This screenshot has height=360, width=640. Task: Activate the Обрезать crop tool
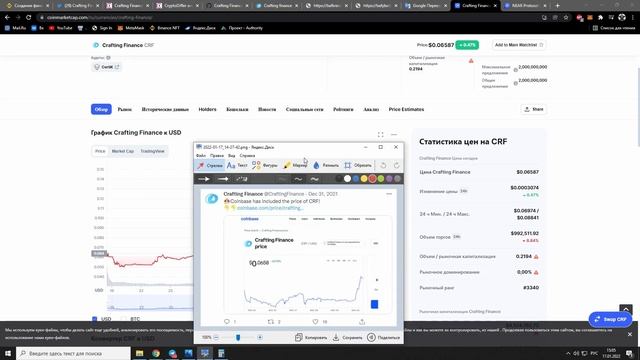pyautogui.click(x=358, y=165)
